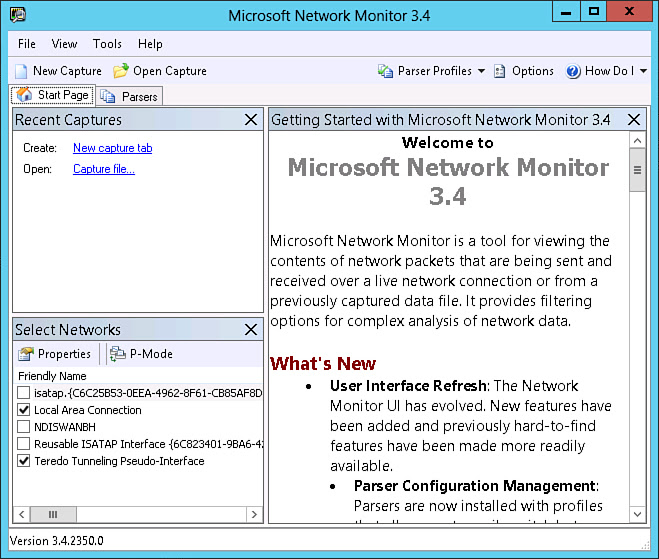Click the New Capture toolbar button

[x=58, y=71]
